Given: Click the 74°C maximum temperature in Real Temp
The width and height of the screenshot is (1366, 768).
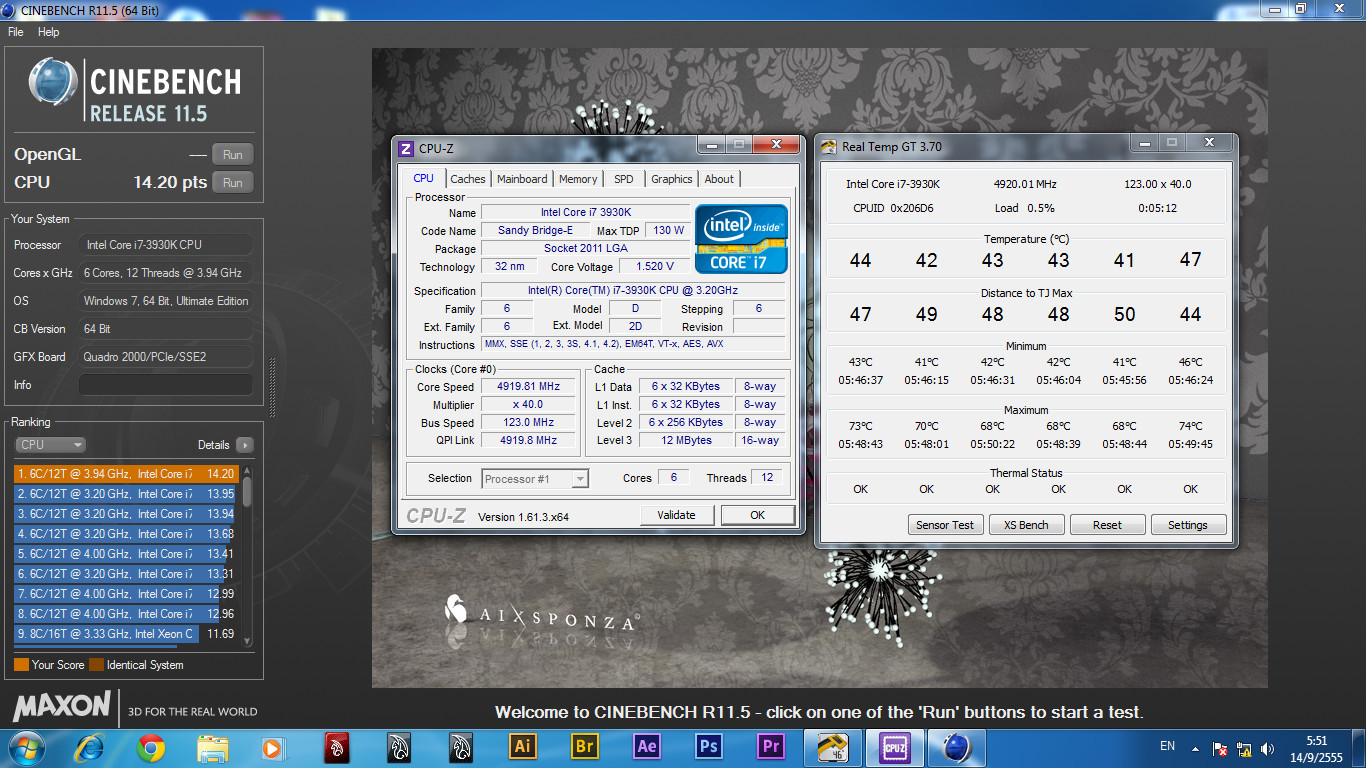Looking at the screenshot, I should point(1190,426).
